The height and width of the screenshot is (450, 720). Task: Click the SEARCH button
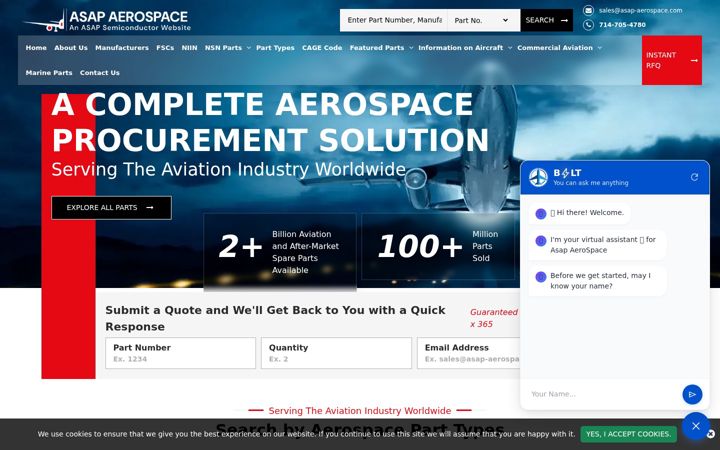click(x=546, y=20)
